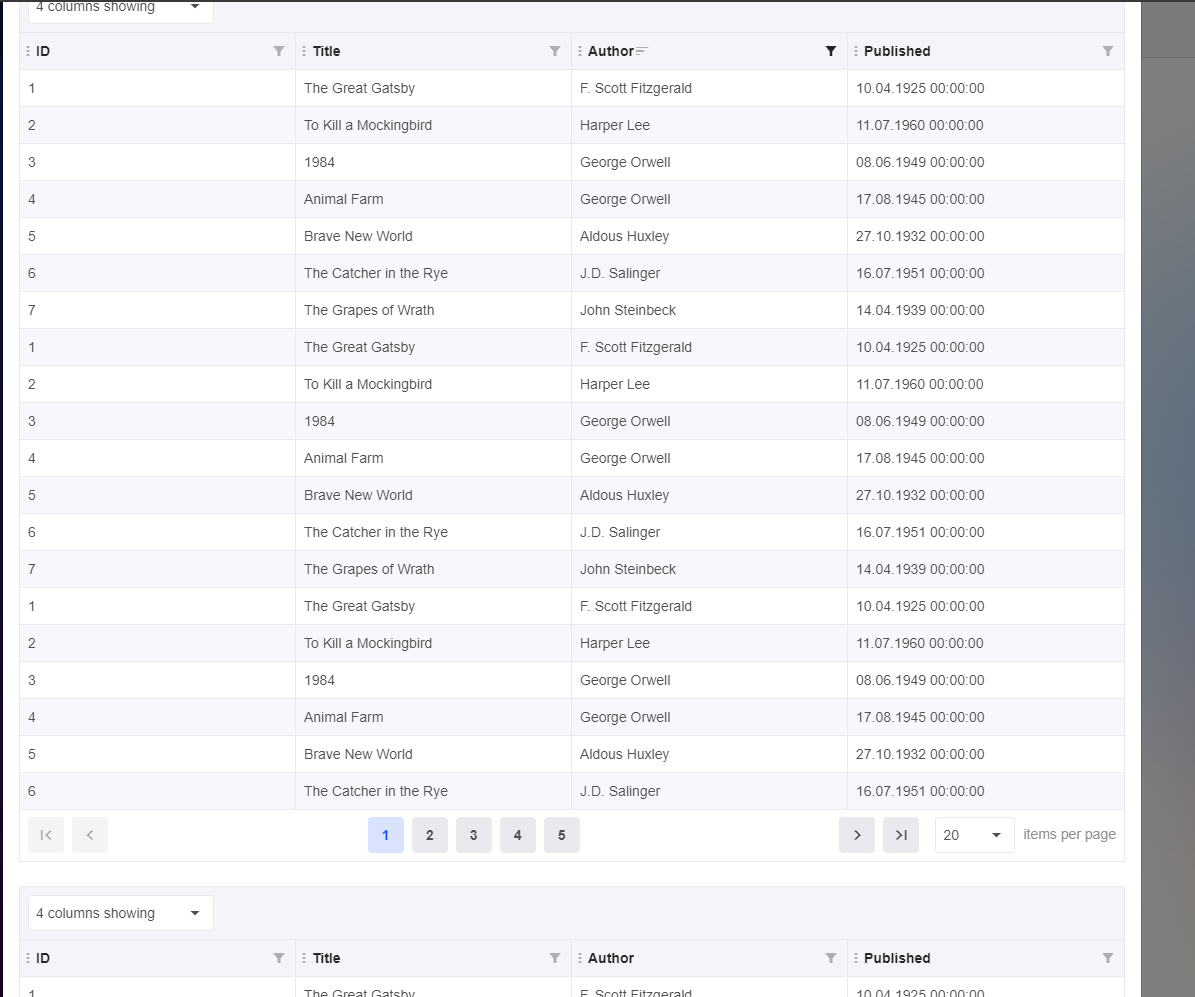Image resolution: width=1195 pixels, height=997 pixels.
Task: Open filter for ID column in top grid
Action: click(279, 51)
